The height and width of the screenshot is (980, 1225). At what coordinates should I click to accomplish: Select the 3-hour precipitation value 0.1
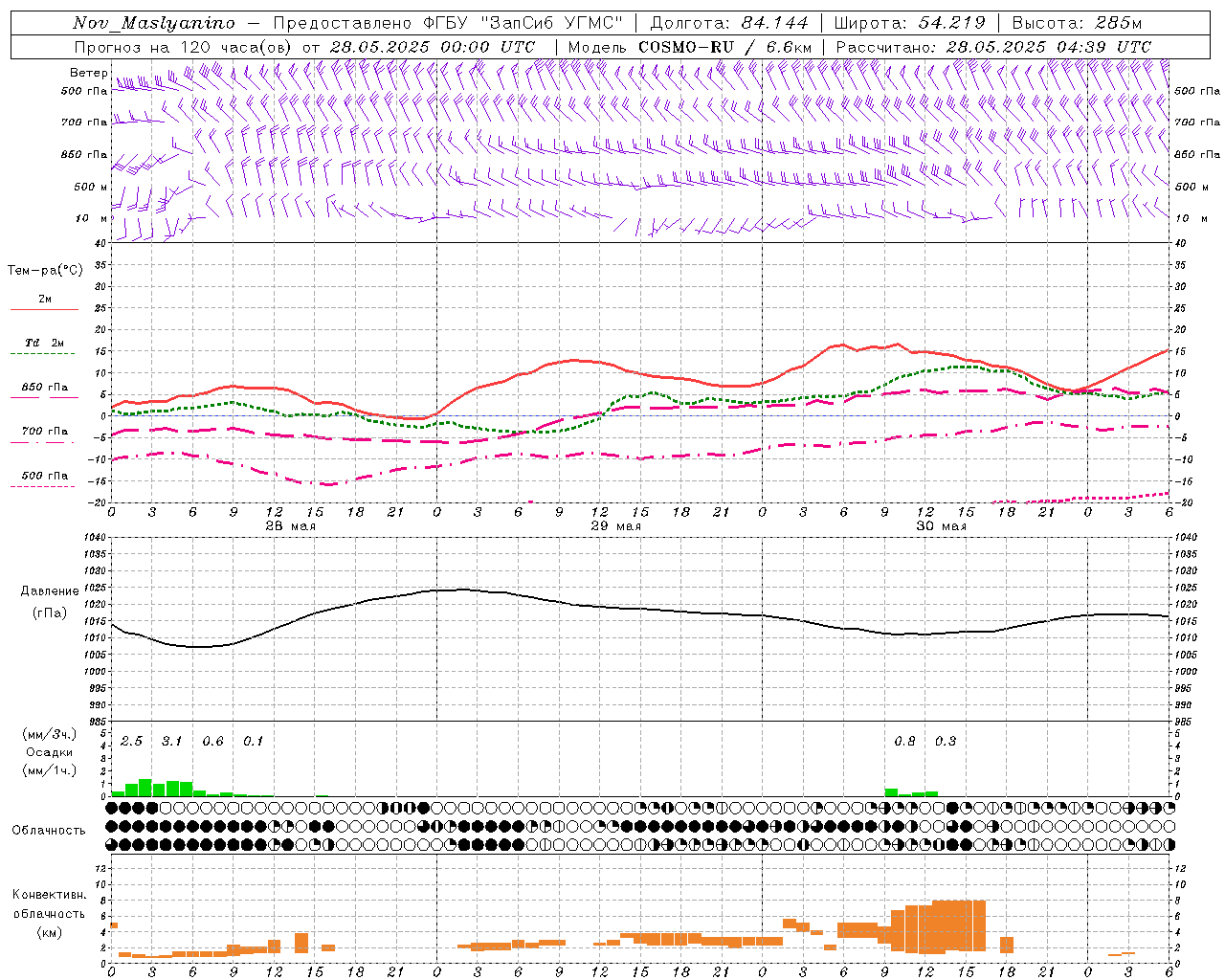coord(253,742)
